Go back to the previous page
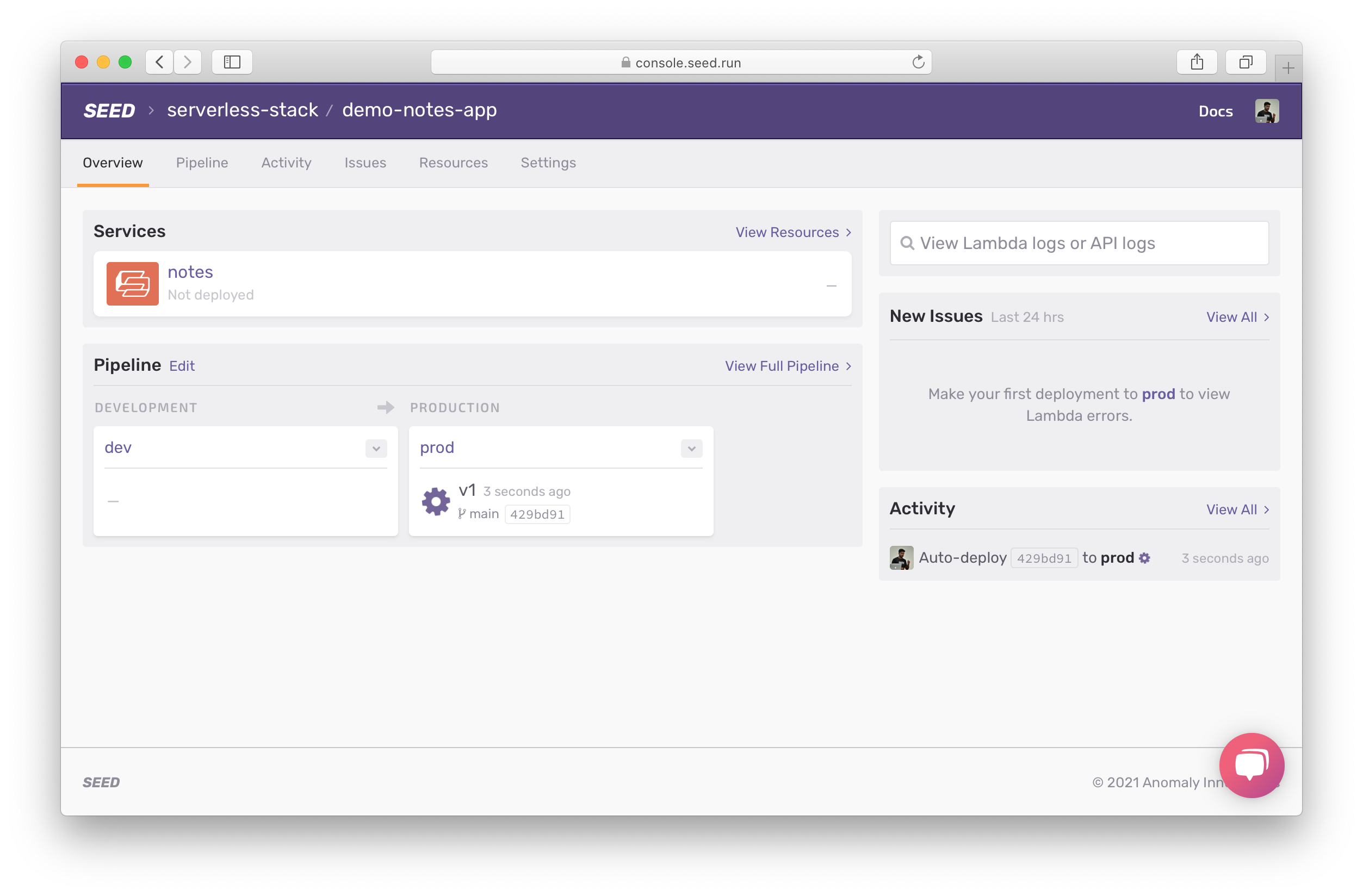This screenshot has height=896, width=1363. pos(160,62)
